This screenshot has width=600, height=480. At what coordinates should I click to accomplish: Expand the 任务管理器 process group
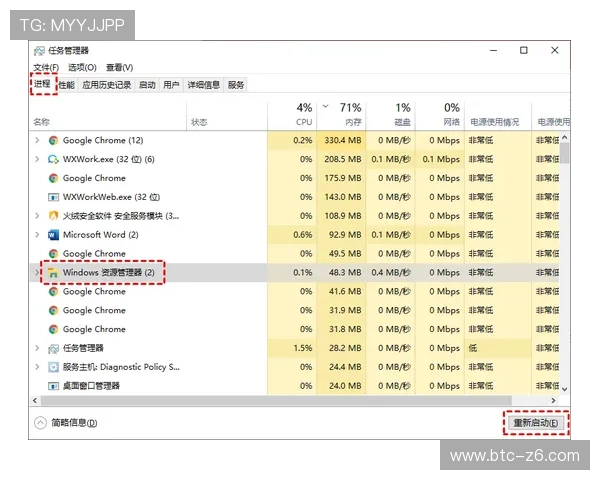click(37, 348)
